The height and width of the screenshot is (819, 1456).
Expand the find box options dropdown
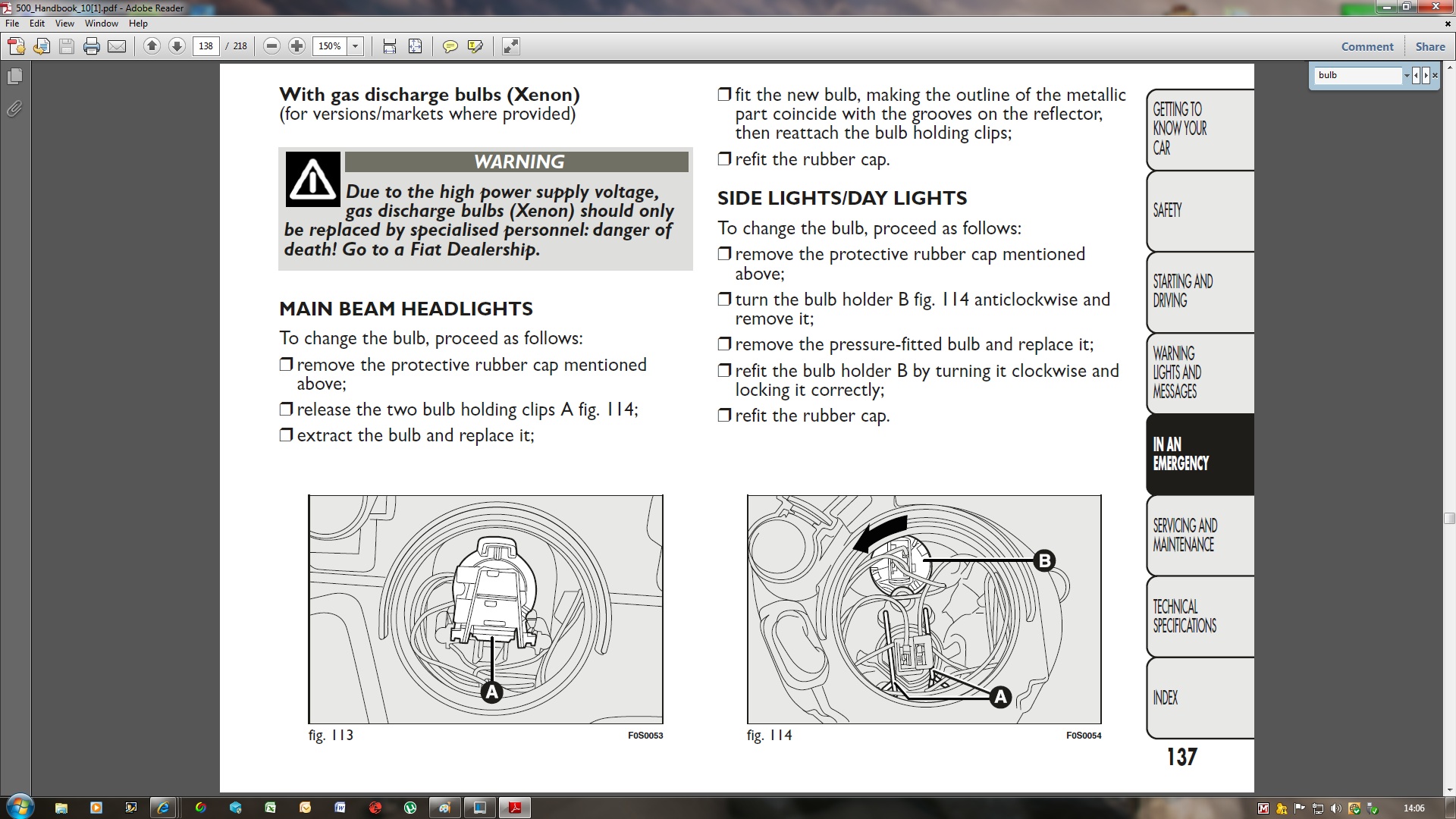pos(1407,75)
